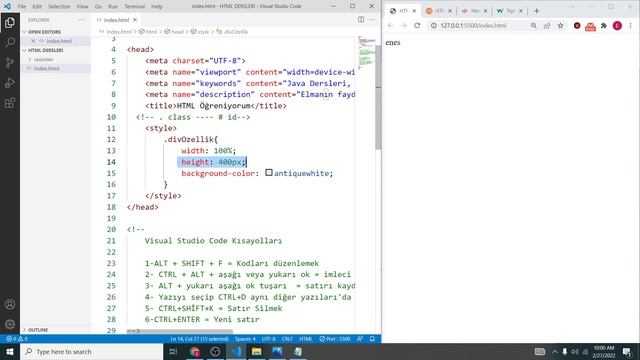The image size is (640, 360).
Task: Split the editor to the right
Action: (361, 20)
